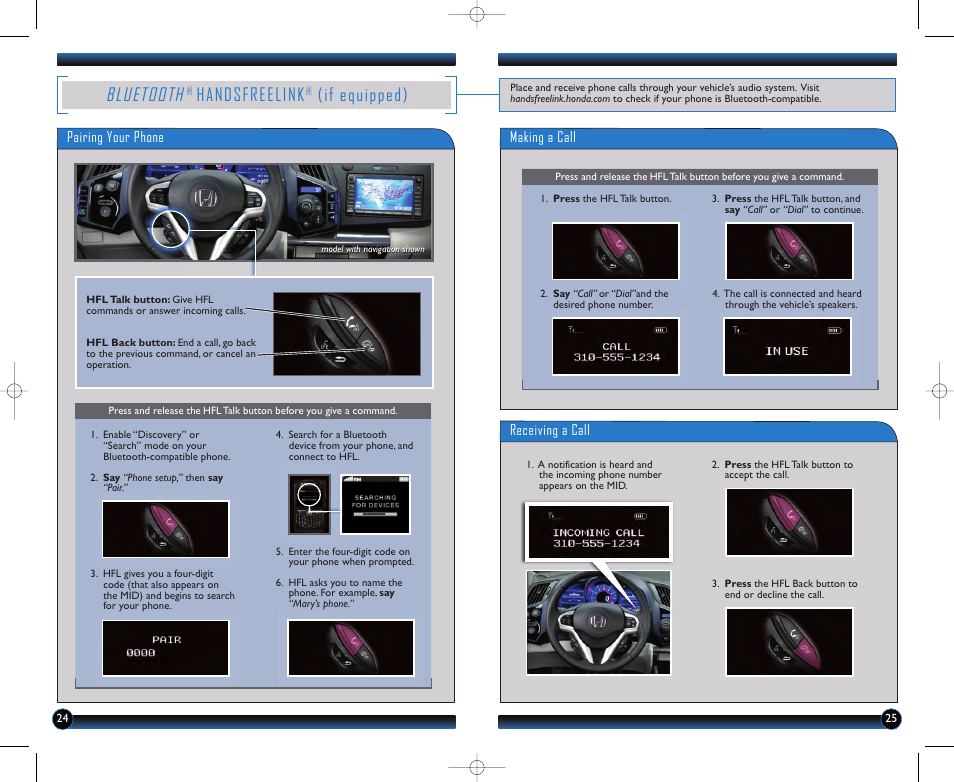Click the Making a Call 'Press and release' instruction bar

[700, 176]
